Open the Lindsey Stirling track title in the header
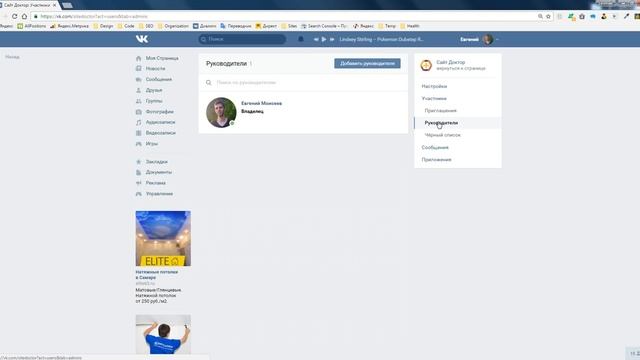The width and height of the screenshot is (640, 360). (381, 39)
